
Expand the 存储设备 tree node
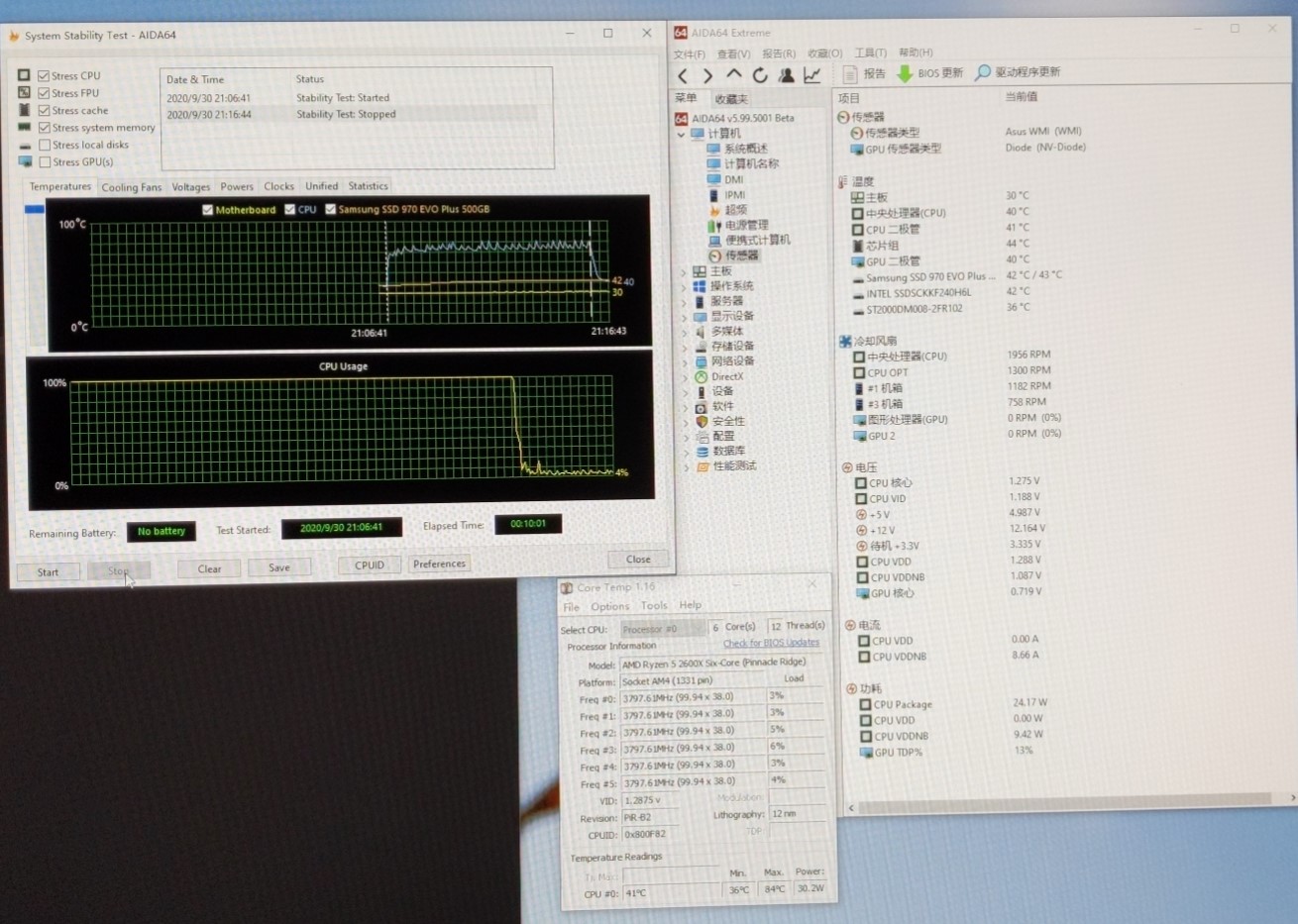[x=684, y=347]
